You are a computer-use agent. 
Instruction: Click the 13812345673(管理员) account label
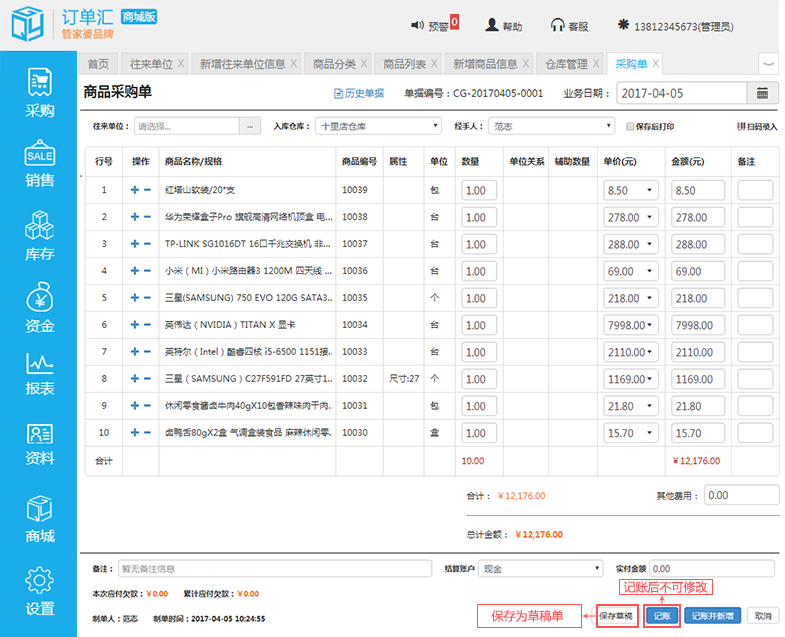pos(683,26)
